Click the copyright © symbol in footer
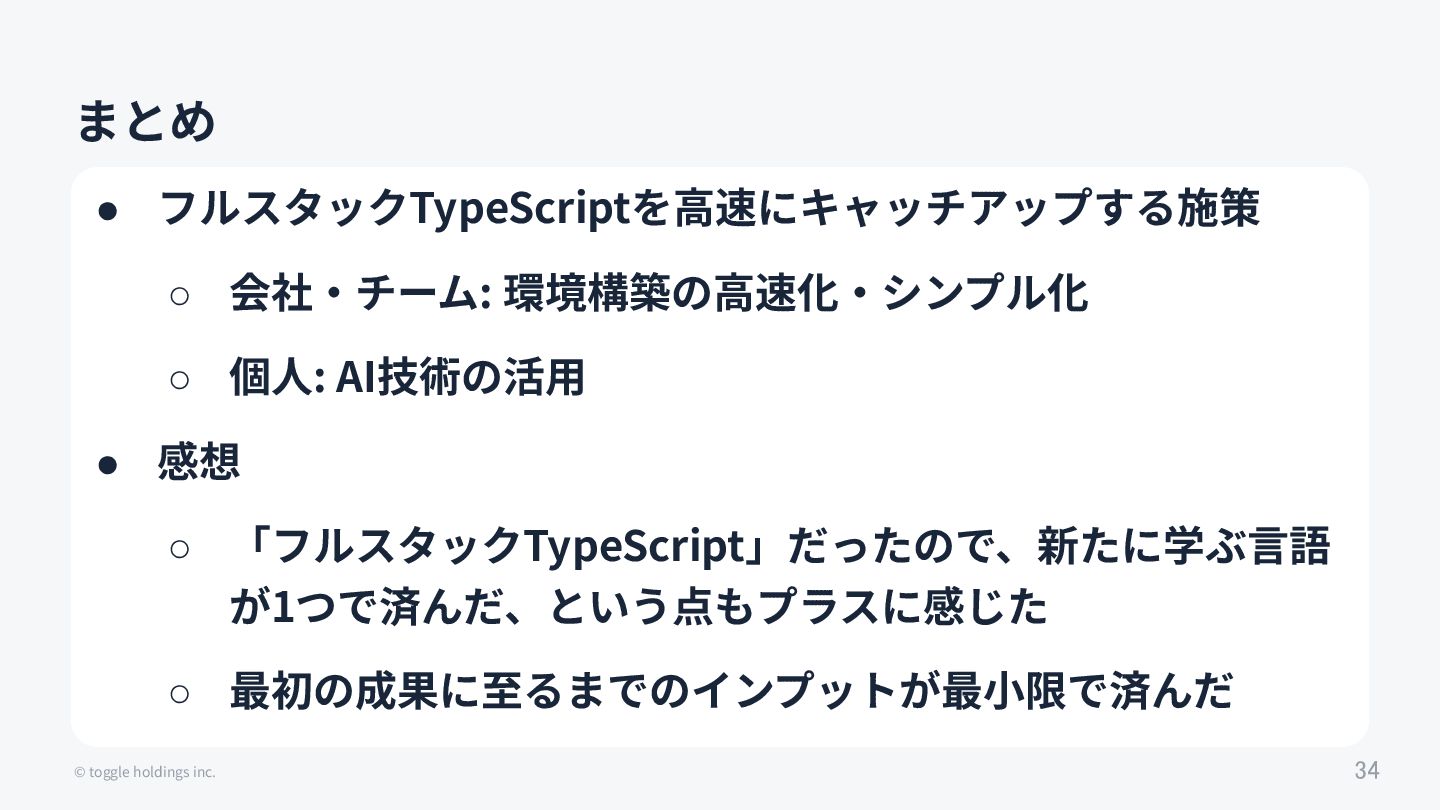 pyautogui.click(x=80, y=772)
